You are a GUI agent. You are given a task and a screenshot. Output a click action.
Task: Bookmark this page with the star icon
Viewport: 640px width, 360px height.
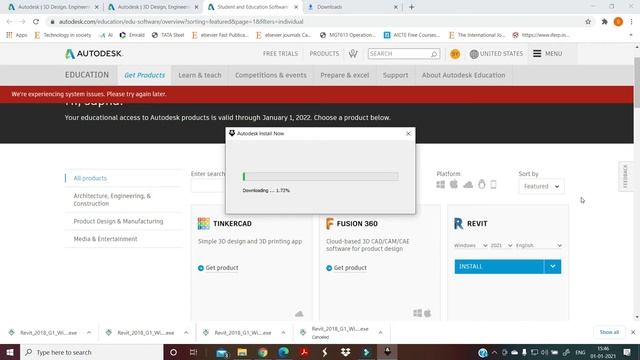pos(588,22)
